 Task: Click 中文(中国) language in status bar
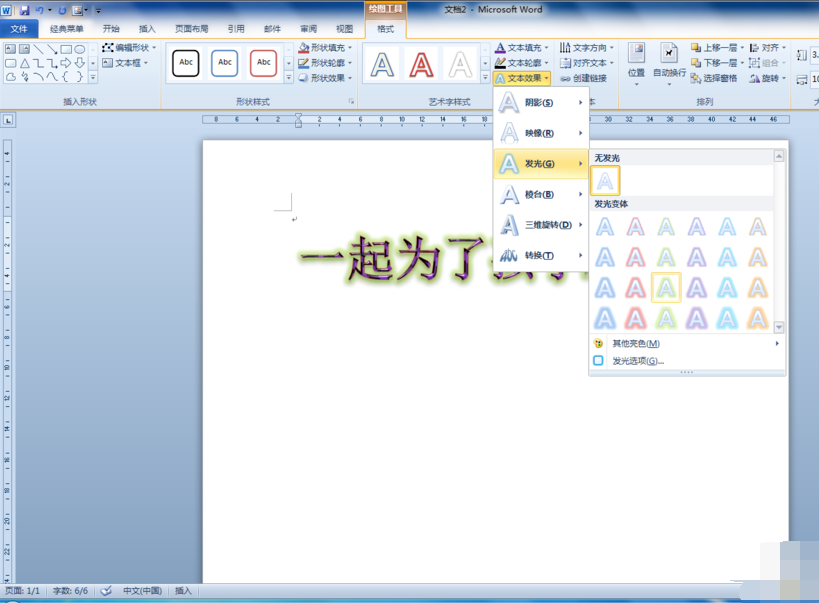pyautogui.click(x=142, y=591)
